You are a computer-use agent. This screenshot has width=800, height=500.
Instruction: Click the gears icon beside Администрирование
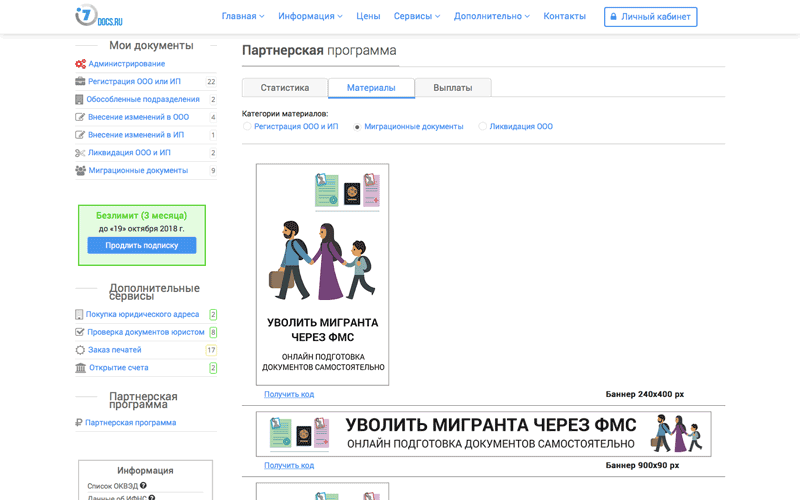coord(80,64)
